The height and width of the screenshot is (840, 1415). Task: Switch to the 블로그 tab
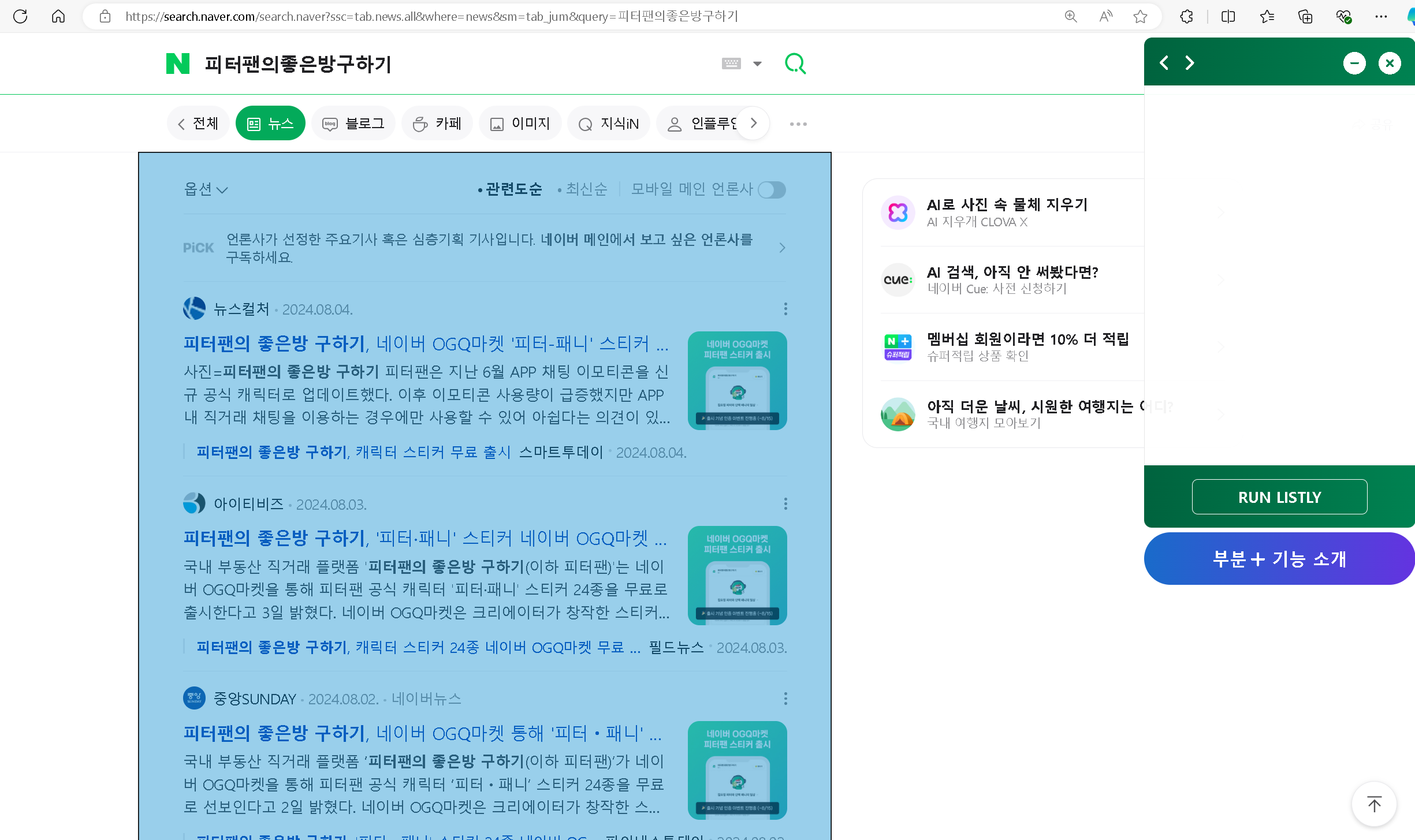tap(353, 123)
